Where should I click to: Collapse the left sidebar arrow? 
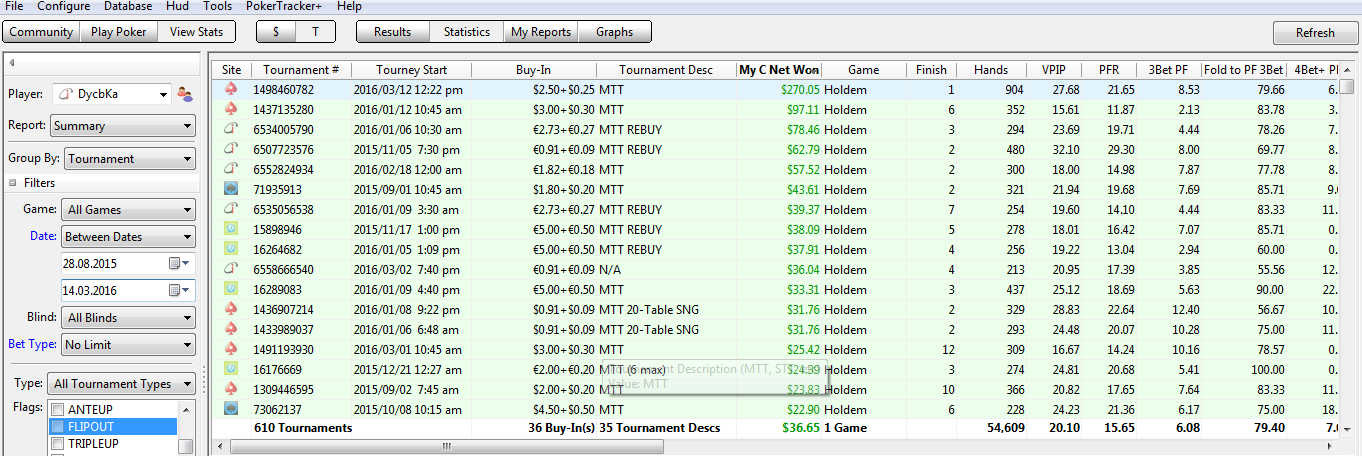click(12, 63)
